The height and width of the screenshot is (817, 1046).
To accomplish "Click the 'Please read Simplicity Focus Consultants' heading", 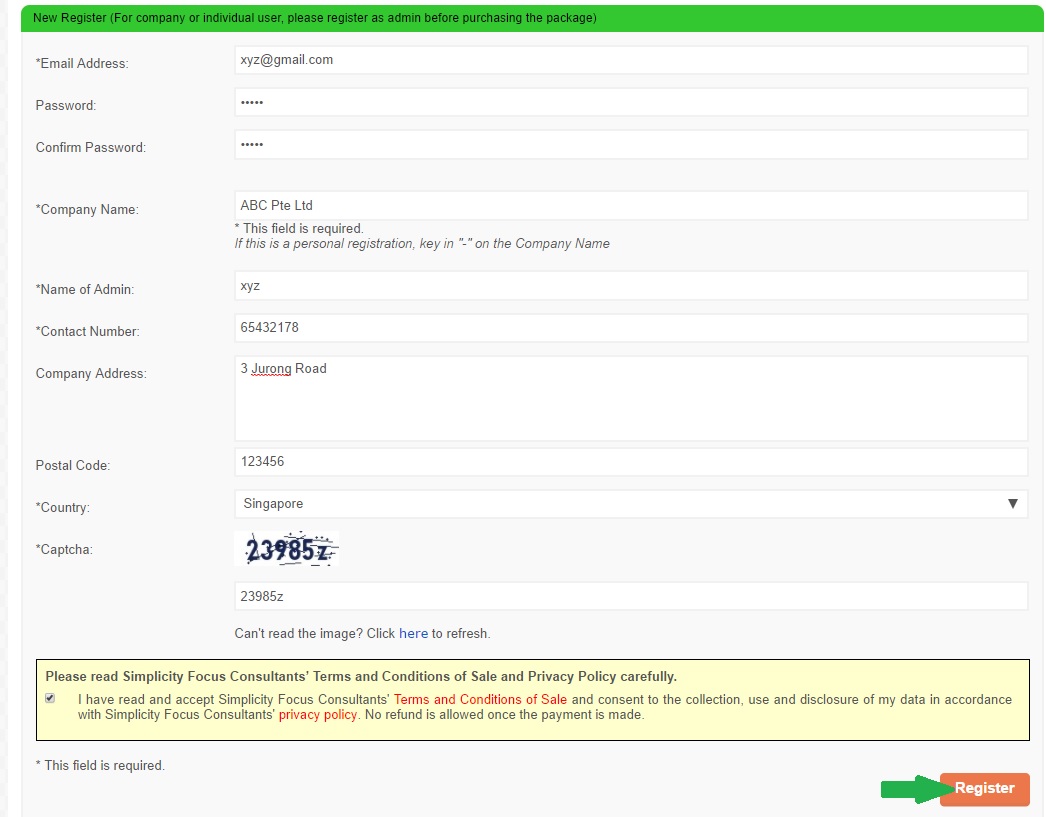I will 361,676.
